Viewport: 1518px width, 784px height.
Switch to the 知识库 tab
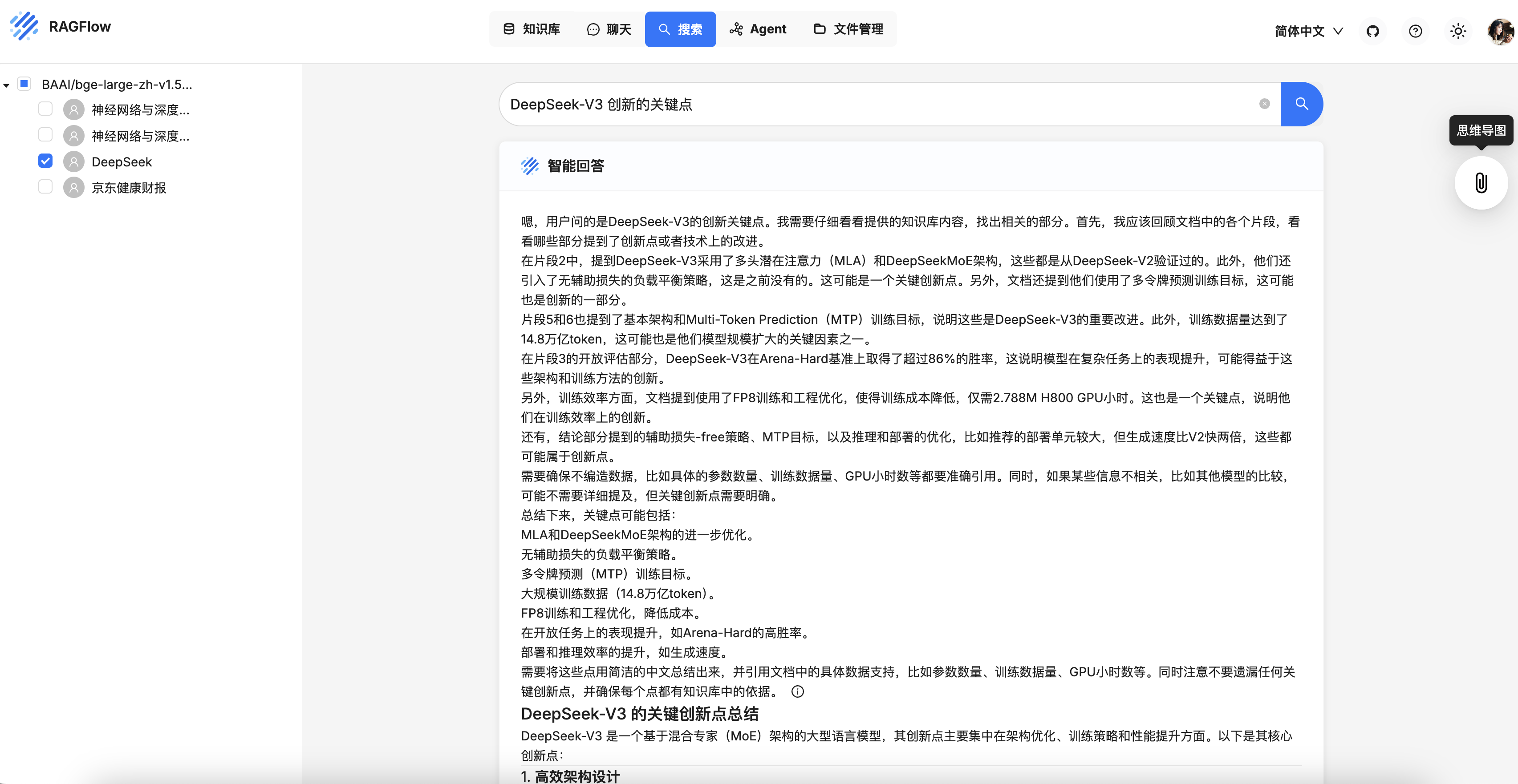click(532, 29)
